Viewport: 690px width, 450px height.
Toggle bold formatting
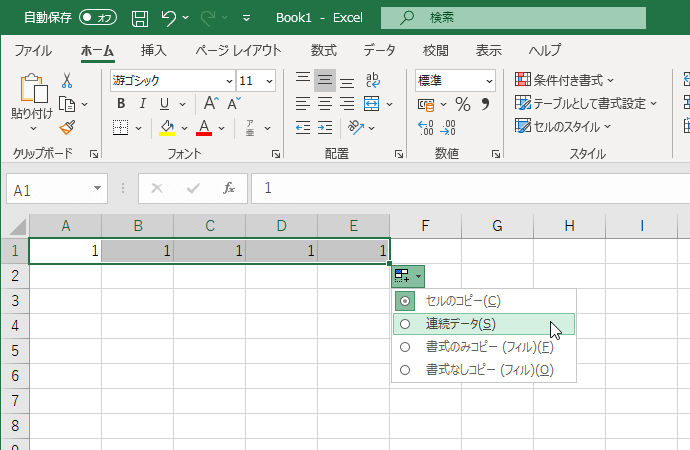(x=120, y=103)
